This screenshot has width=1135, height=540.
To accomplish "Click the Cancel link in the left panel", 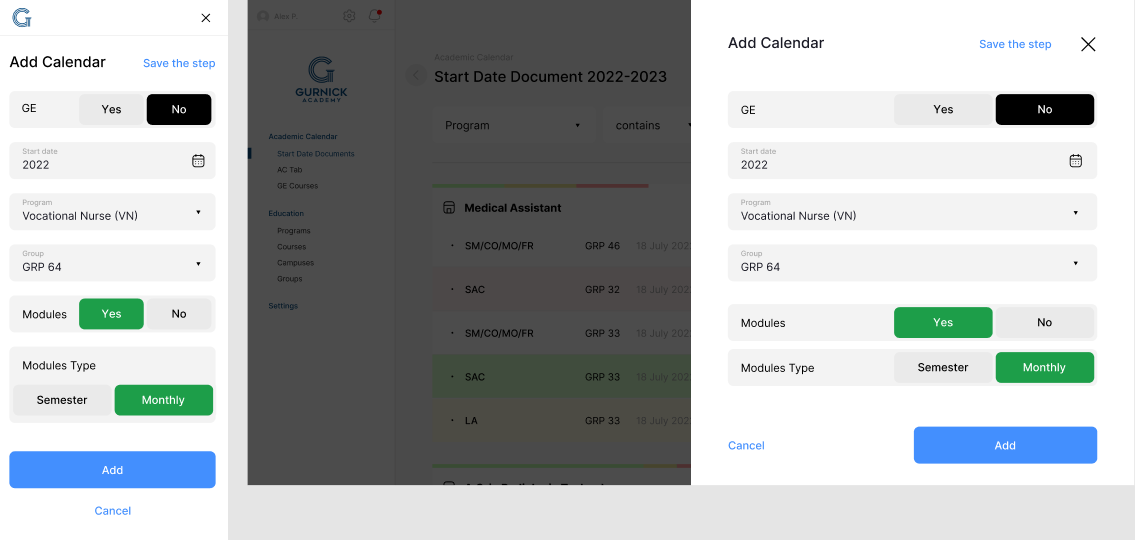I will click(x=113, y=511).
